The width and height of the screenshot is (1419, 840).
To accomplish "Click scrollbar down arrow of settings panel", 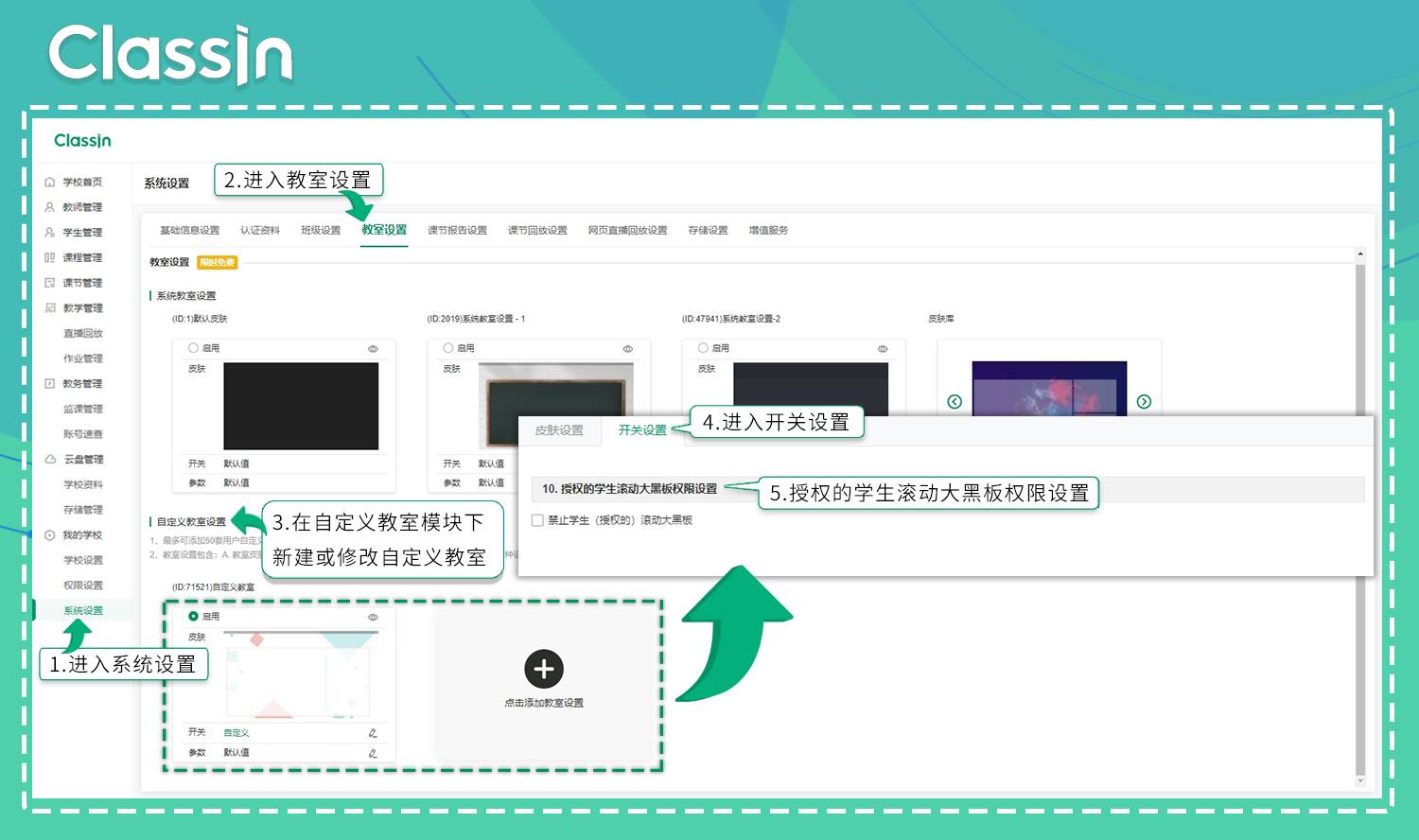I will (1360, 781).
